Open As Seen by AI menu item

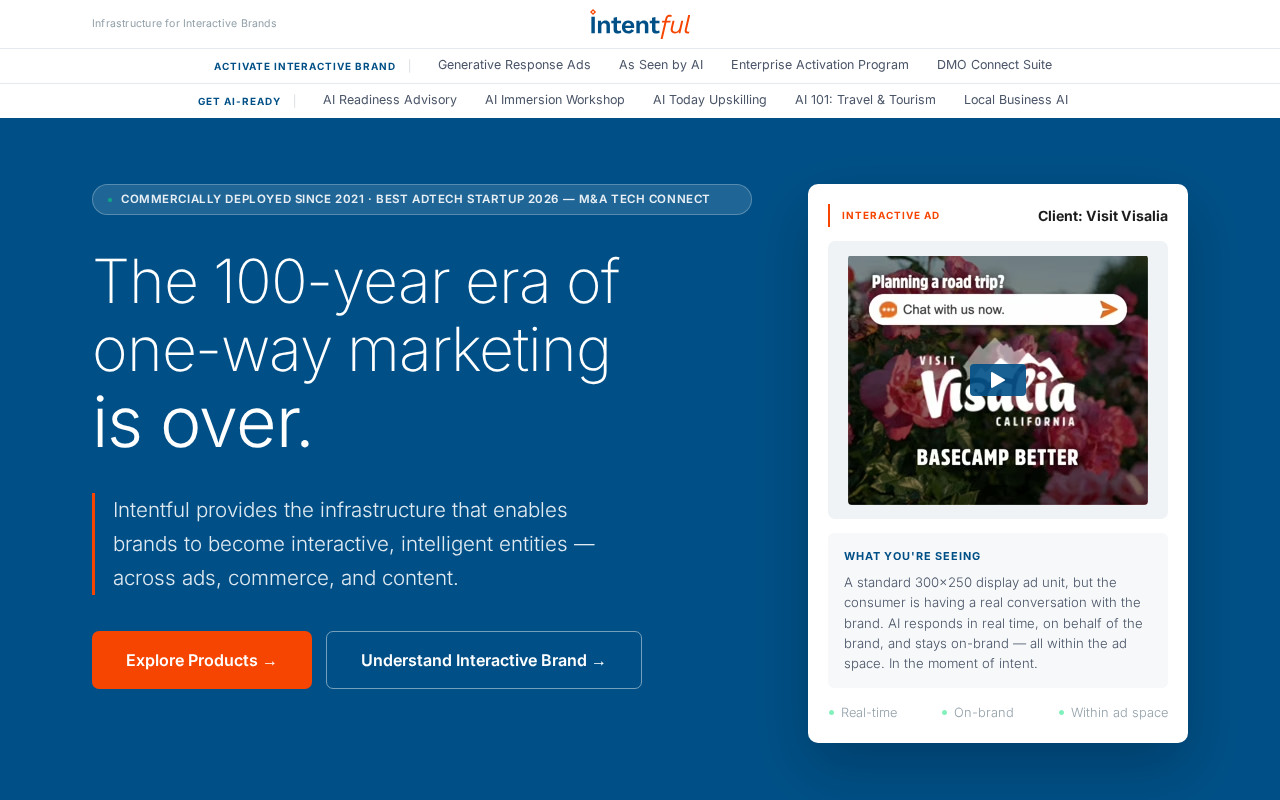661,65
